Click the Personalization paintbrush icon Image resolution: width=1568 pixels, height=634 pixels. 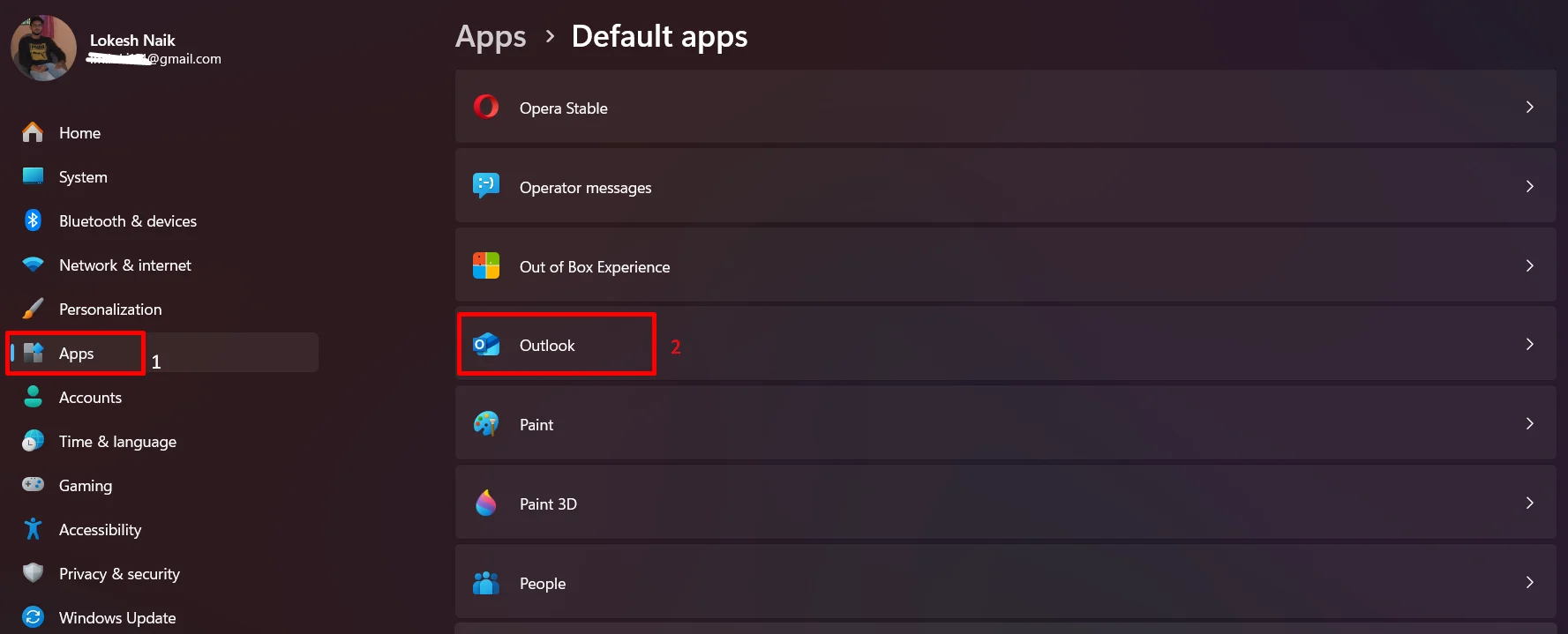33,309
